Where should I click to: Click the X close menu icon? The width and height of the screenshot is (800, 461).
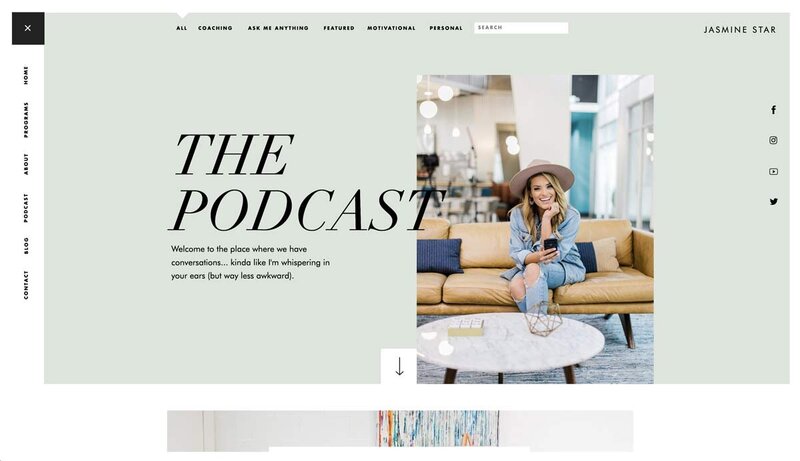click(27, 28)
